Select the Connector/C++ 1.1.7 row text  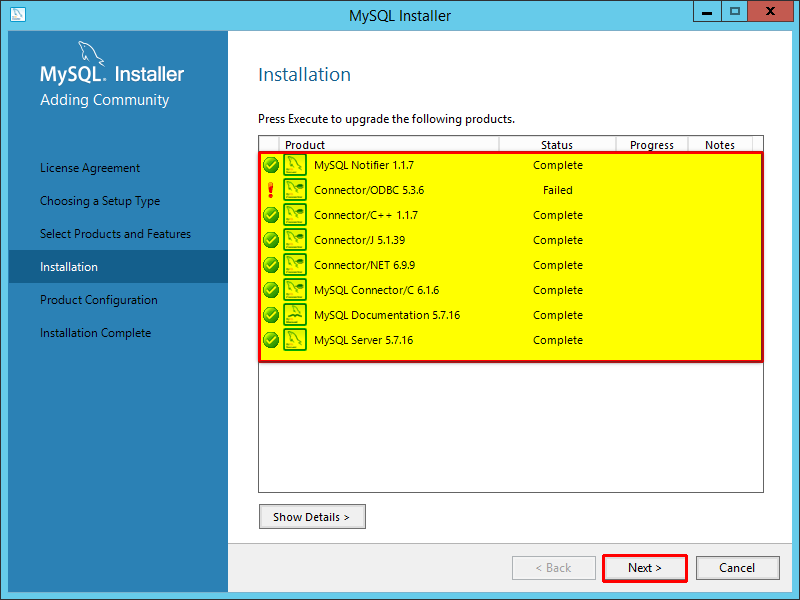coord(366,215)
